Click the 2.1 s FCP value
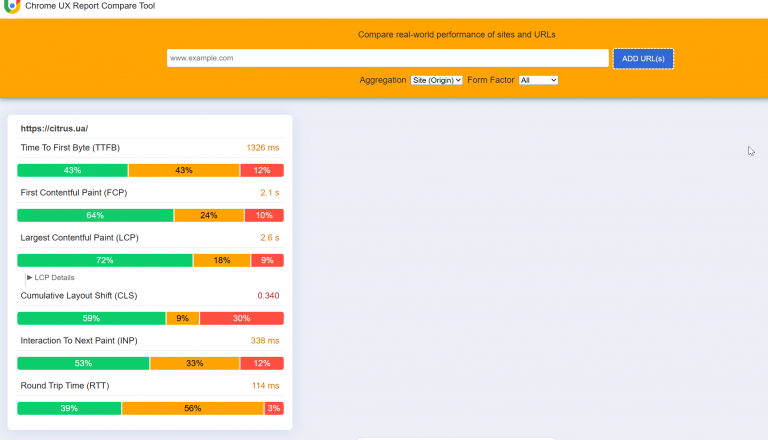The height and width of the screenshot is (440, 768). [269, 193]
